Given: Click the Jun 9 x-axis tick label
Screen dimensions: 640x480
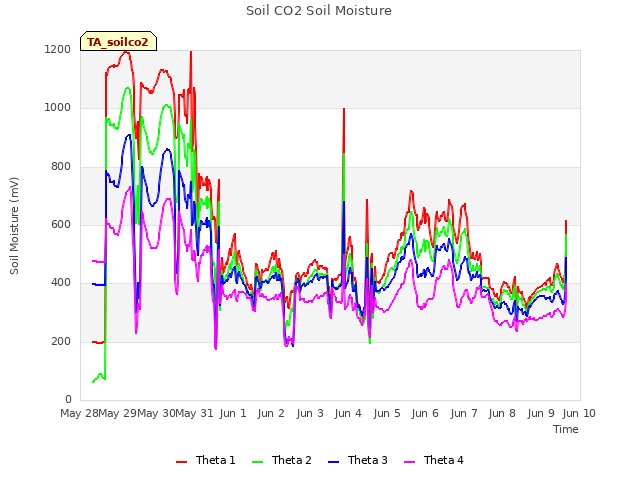Looking at the screenshot, I should pos(541,413).
